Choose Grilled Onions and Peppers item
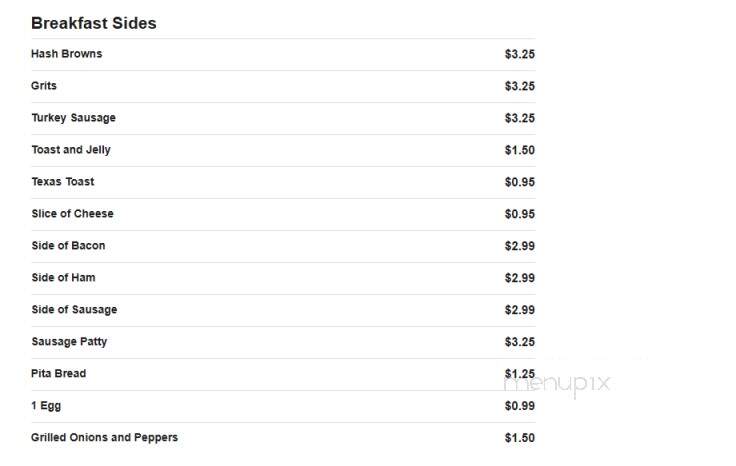The height and width of the screenshot is (466, 736). [104, 437]
